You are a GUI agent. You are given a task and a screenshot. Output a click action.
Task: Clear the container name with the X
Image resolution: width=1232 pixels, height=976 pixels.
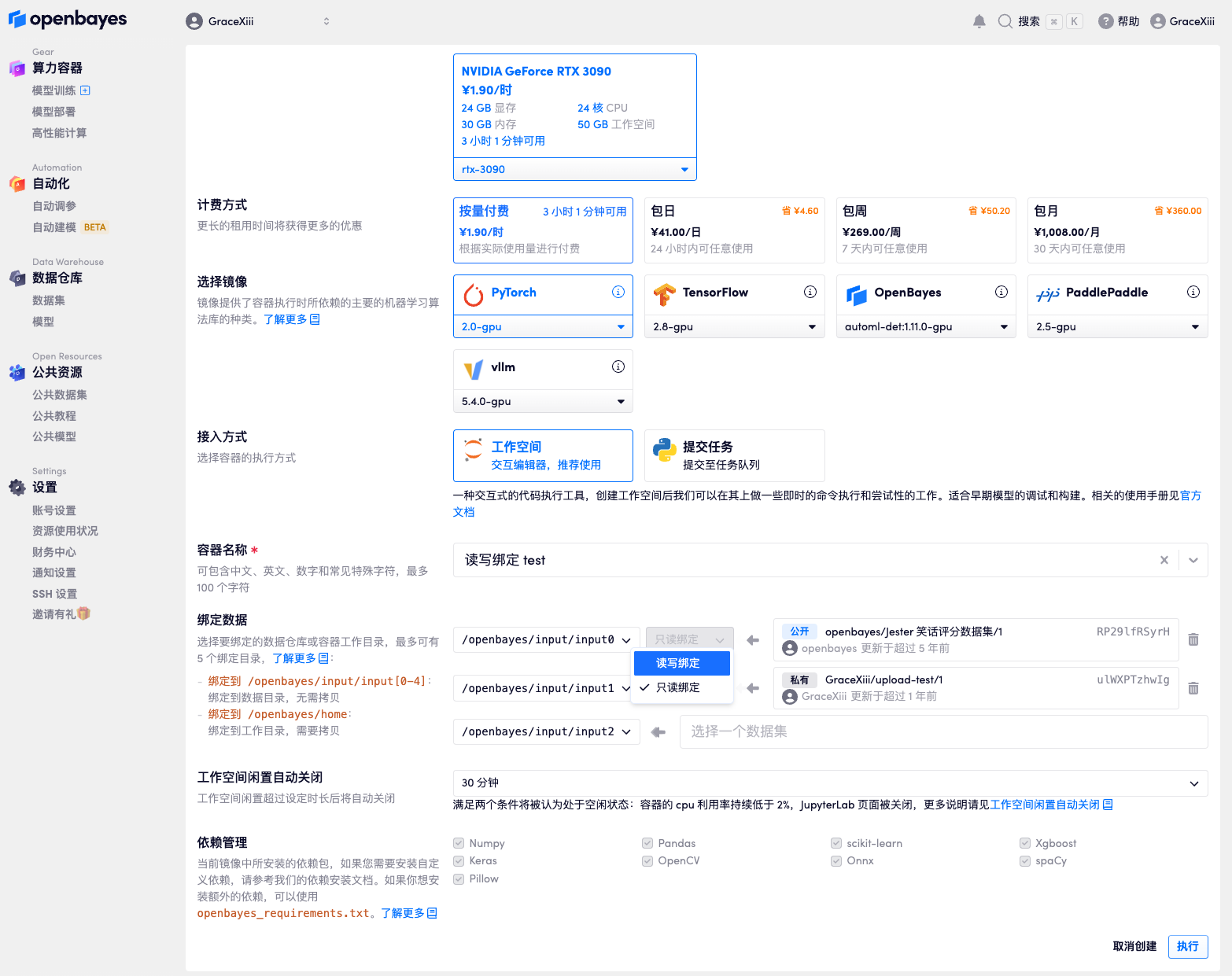[1164, 560]
